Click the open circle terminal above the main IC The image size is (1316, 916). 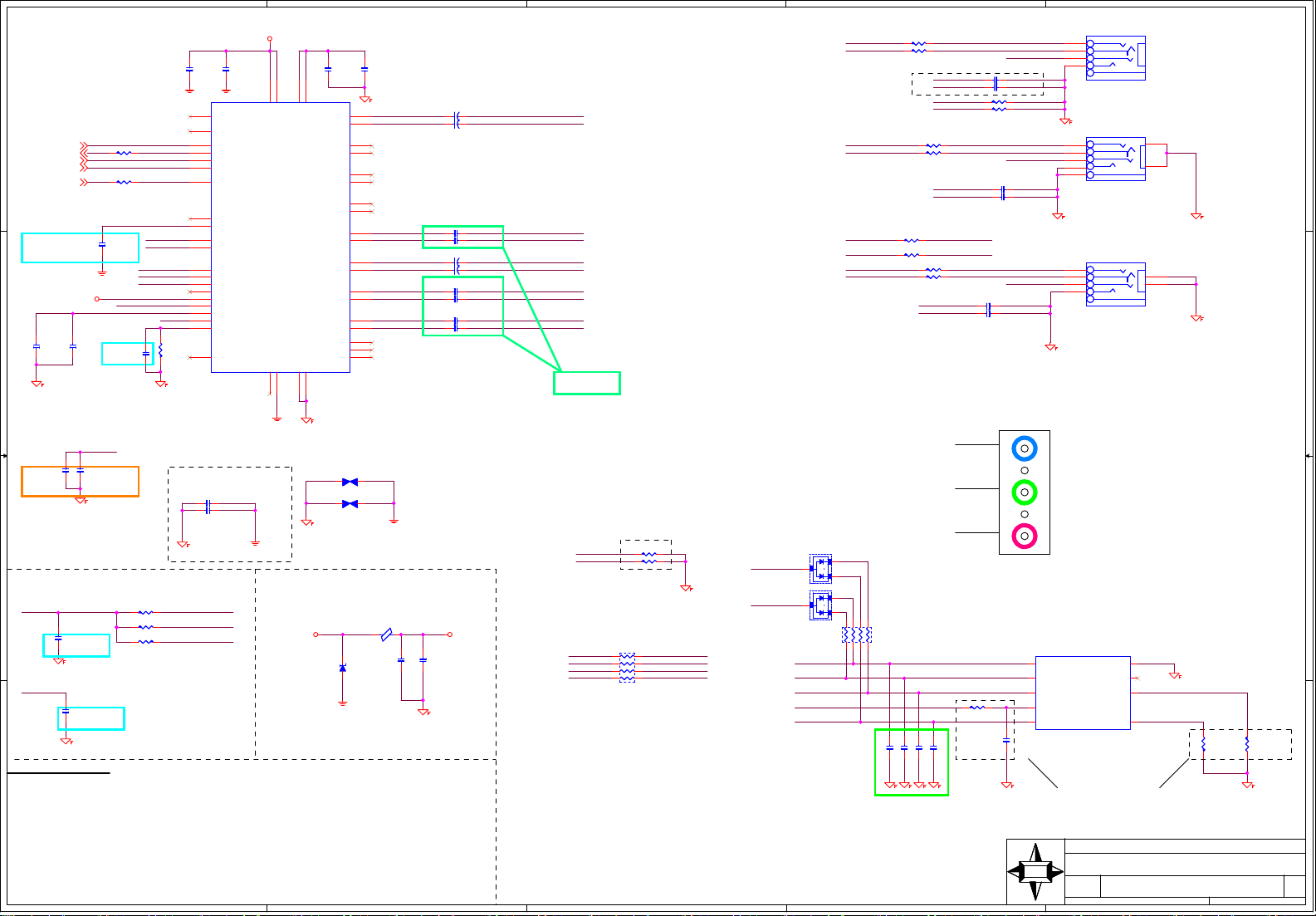270,38
